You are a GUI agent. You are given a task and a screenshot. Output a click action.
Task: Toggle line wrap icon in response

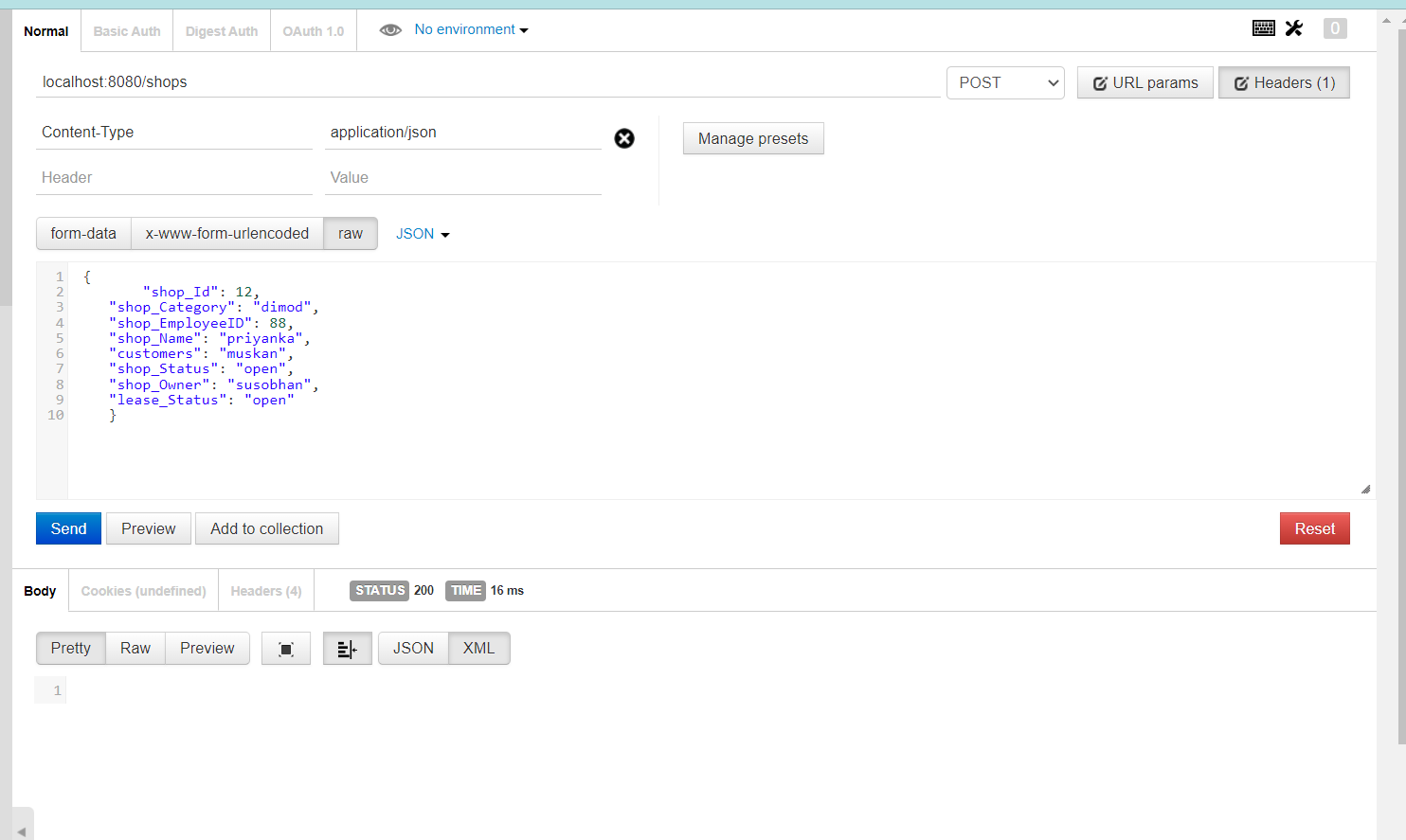point(347,649)
